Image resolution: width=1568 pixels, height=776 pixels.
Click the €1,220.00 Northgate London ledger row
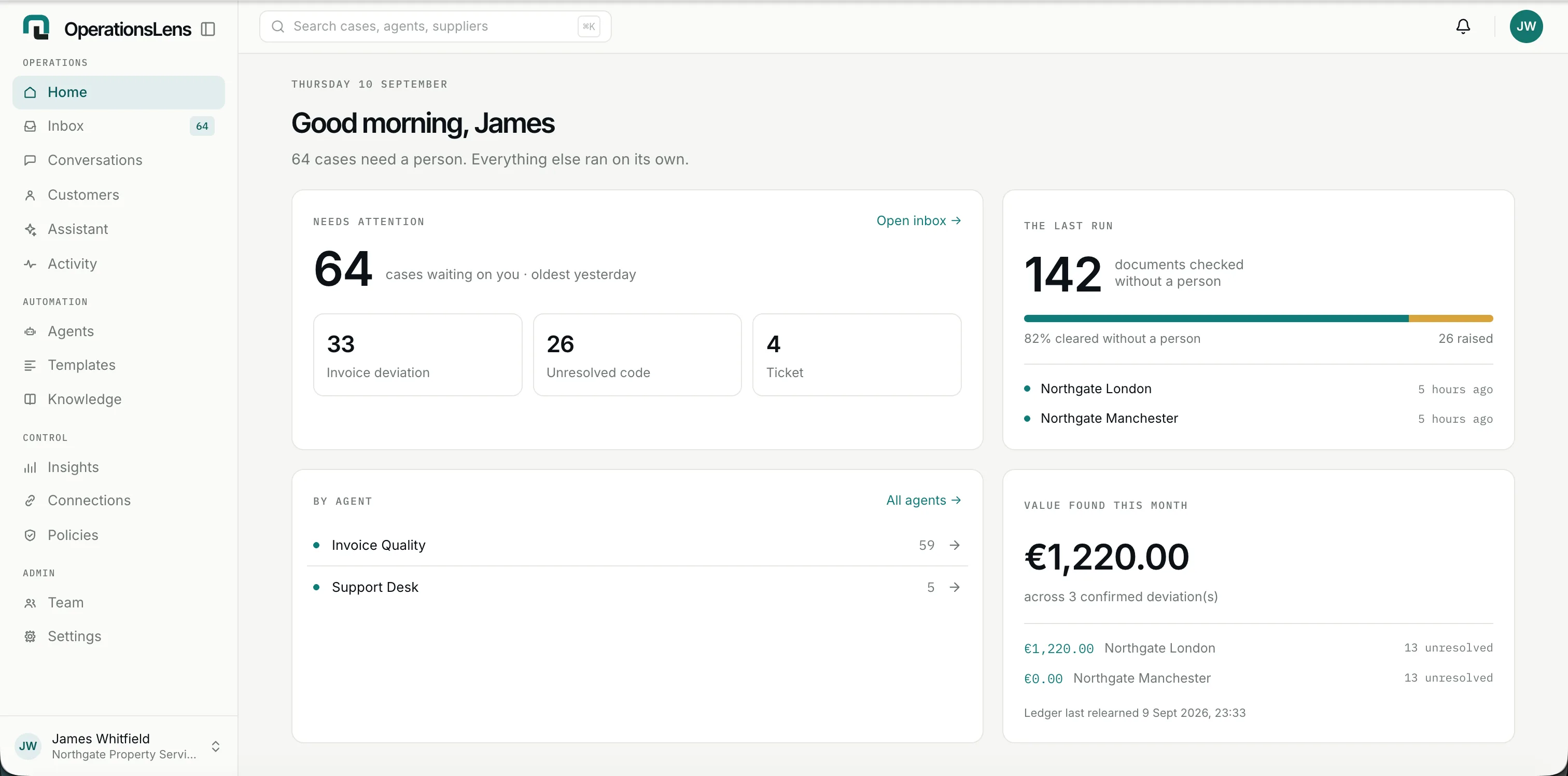coord(1258,648)
